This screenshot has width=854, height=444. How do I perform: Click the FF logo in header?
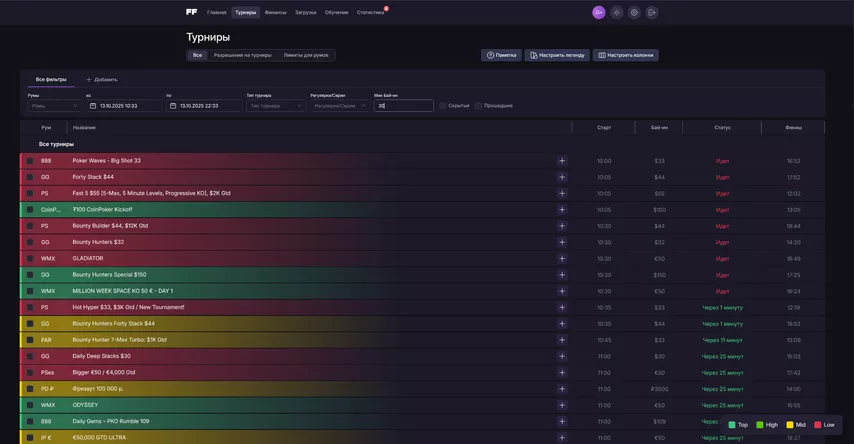pyautogui.click(x=191, y=12)
